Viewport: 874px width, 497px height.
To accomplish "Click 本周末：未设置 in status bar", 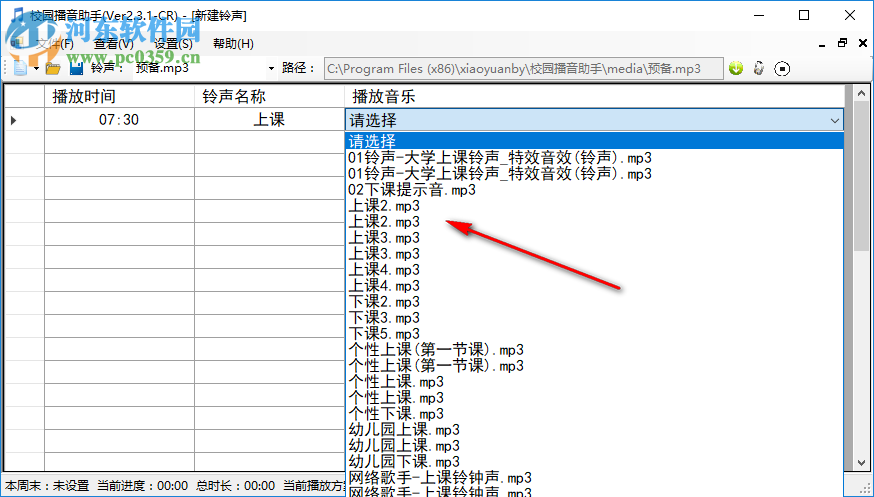I will (x=47, y=486).
